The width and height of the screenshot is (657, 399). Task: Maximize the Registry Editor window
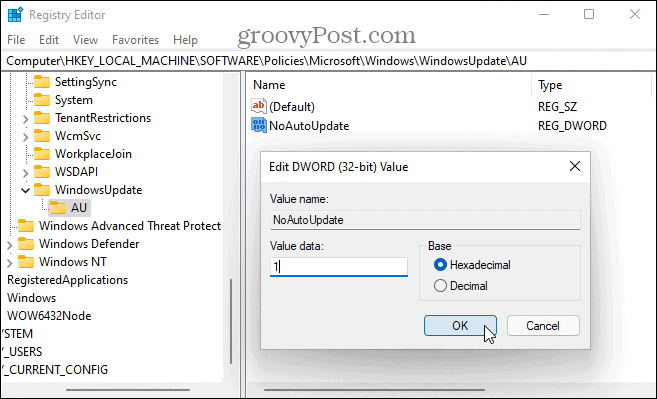click(589, 14)
